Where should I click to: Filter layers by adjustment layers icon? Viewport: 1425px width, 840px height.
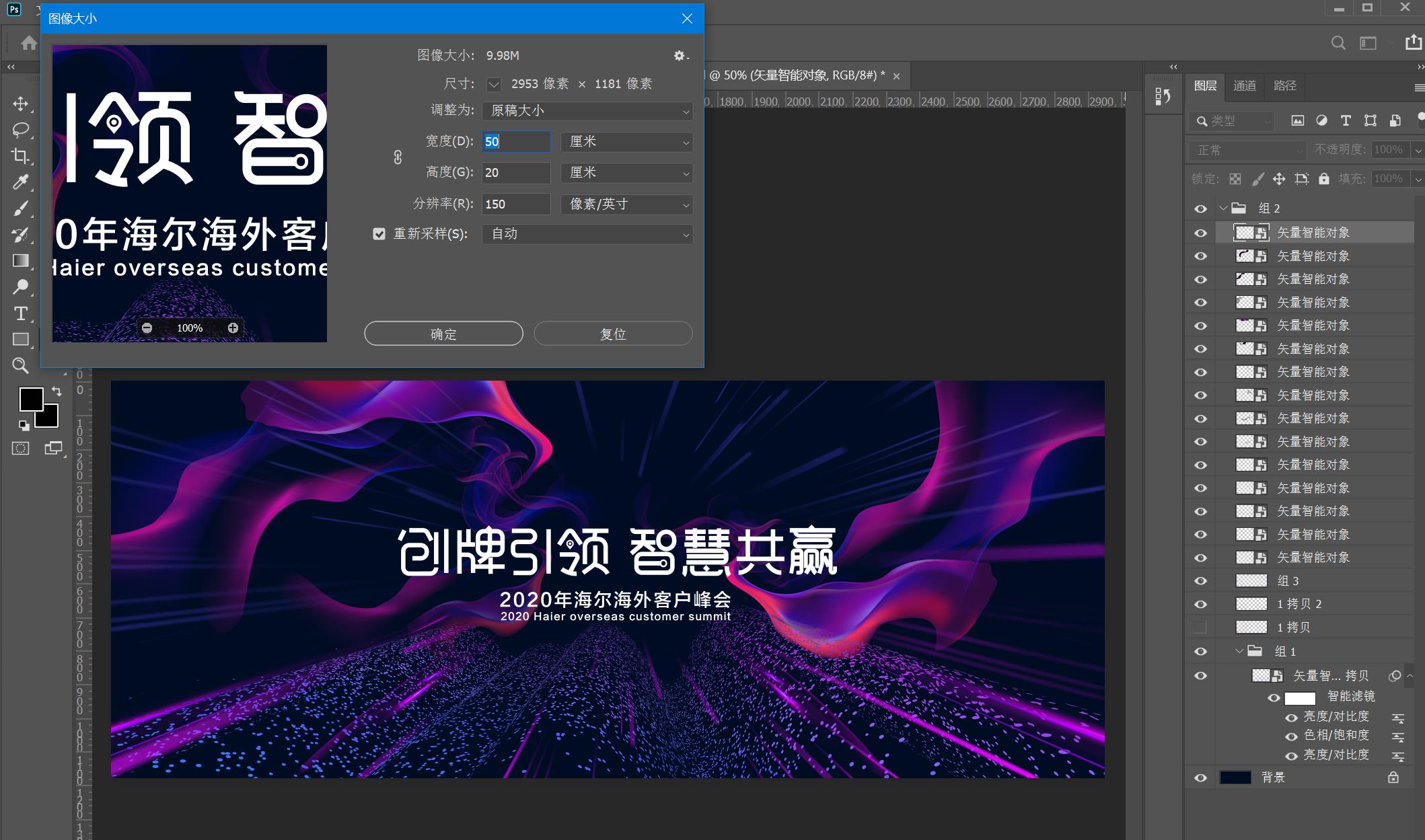[1322, 120]
